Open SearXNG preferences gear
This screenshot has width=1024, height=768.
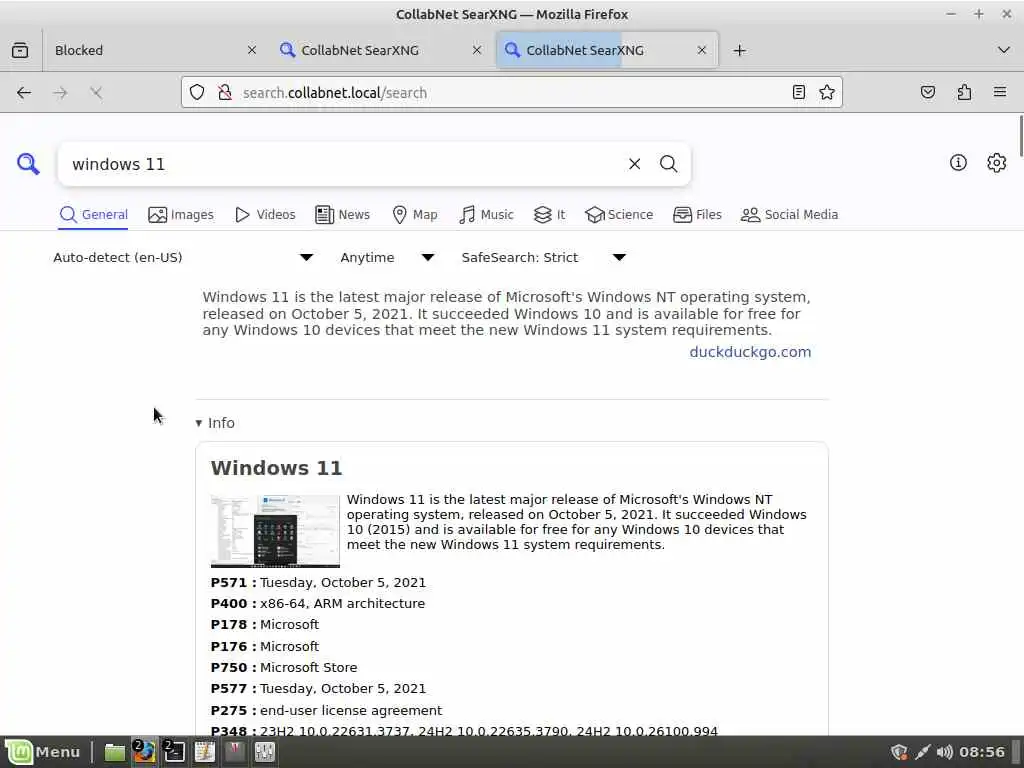(x=997, y=163)
